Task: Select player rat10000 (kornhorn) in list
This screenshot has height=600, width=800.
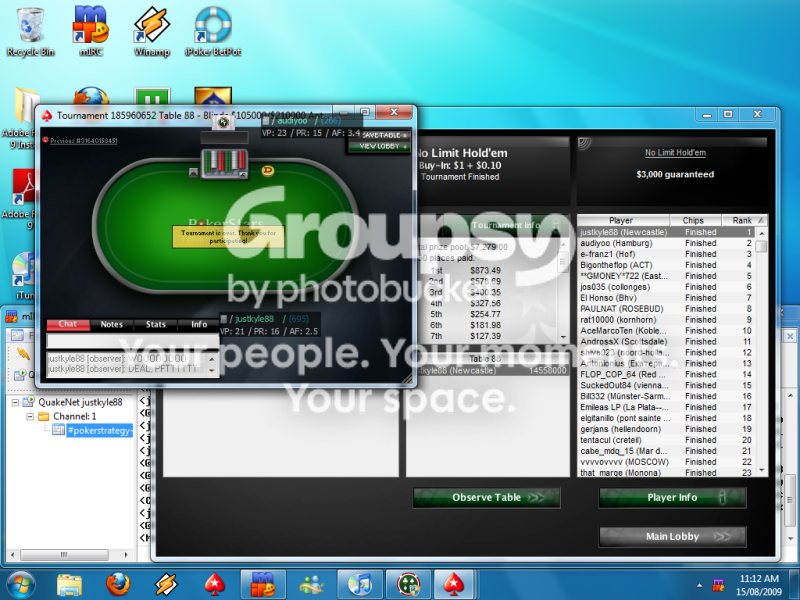Action: click(x=666, y=320)
